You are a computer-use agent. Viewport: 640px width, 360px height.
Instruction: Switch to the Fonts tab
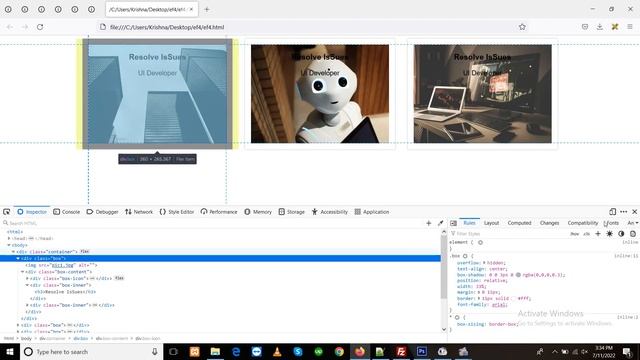[x=611, y=223]
